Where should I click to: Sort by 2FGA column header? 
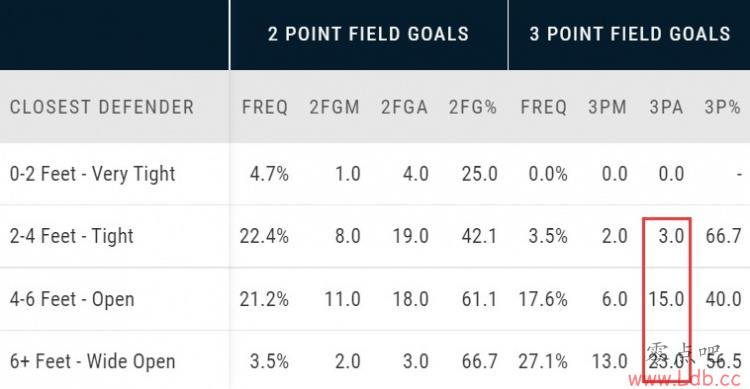[x=404, y=107]
